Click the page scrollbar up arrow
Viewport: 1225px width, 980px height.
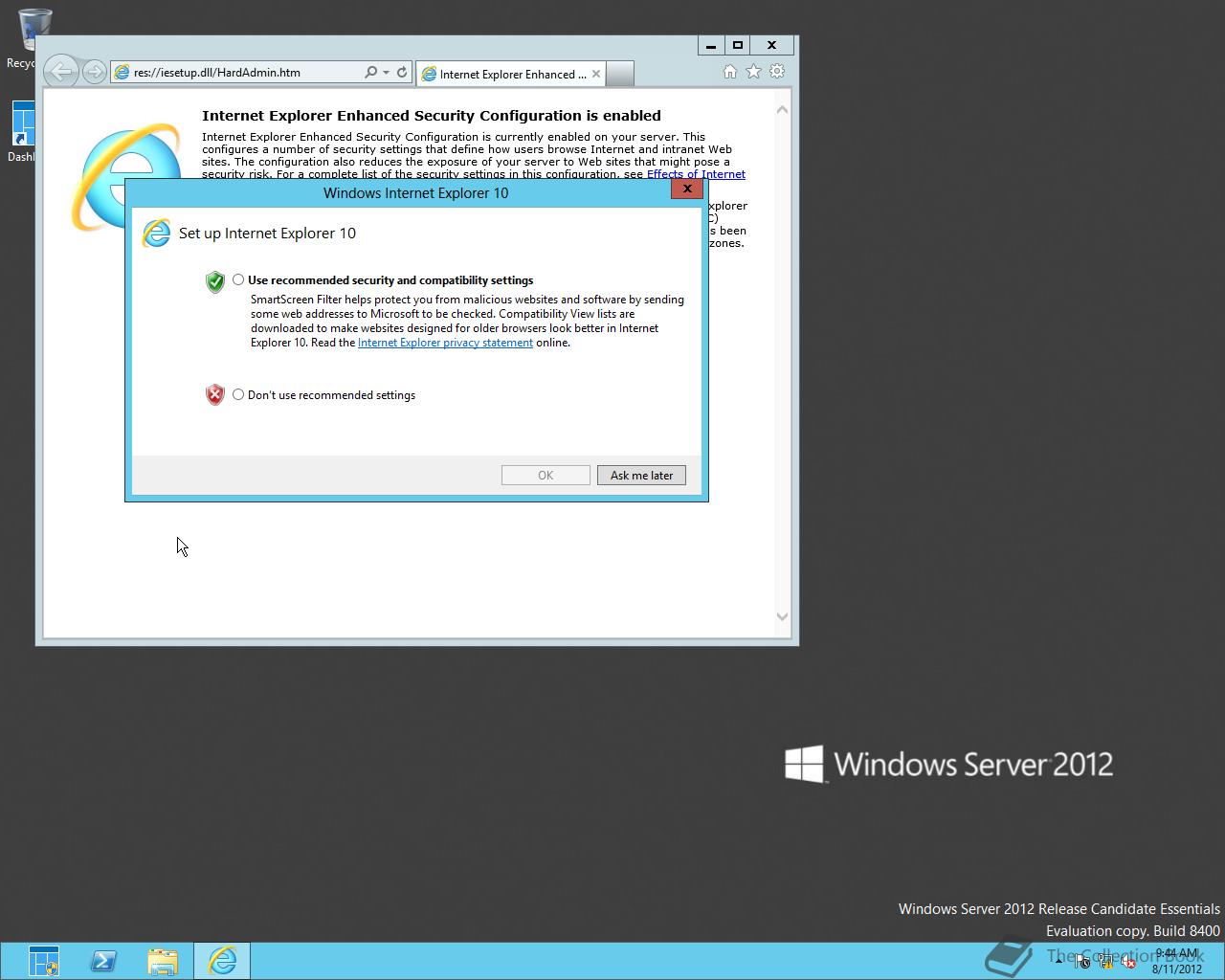click(782, 110)
